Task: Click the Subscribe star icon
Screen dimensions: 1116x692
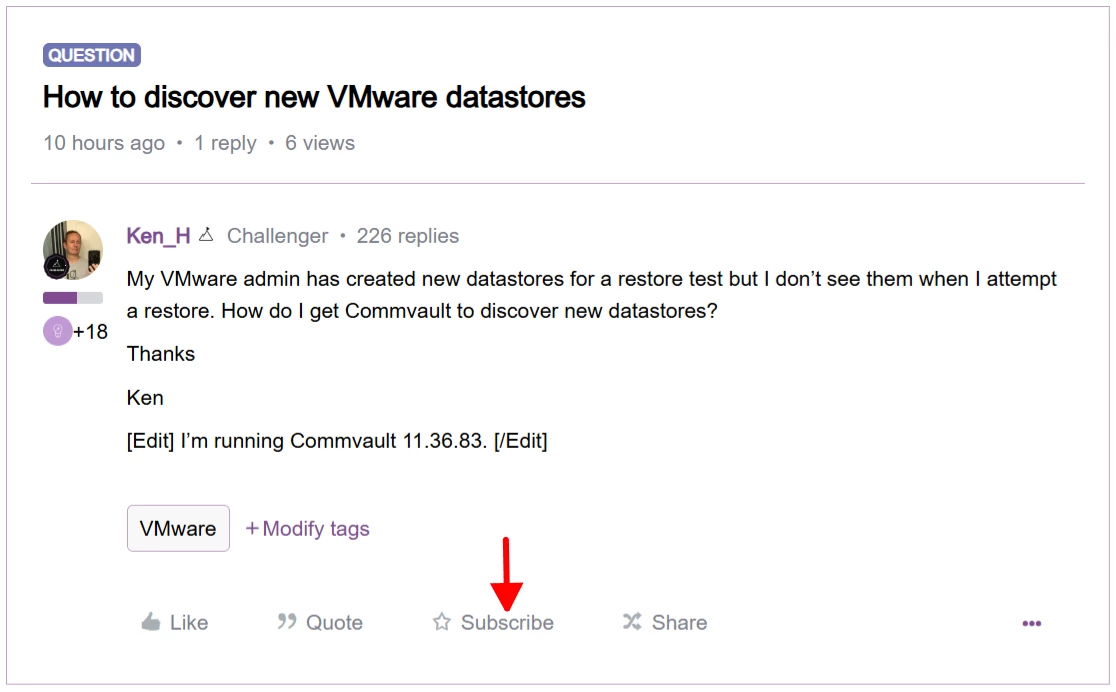Action: (x=442, y=622)
